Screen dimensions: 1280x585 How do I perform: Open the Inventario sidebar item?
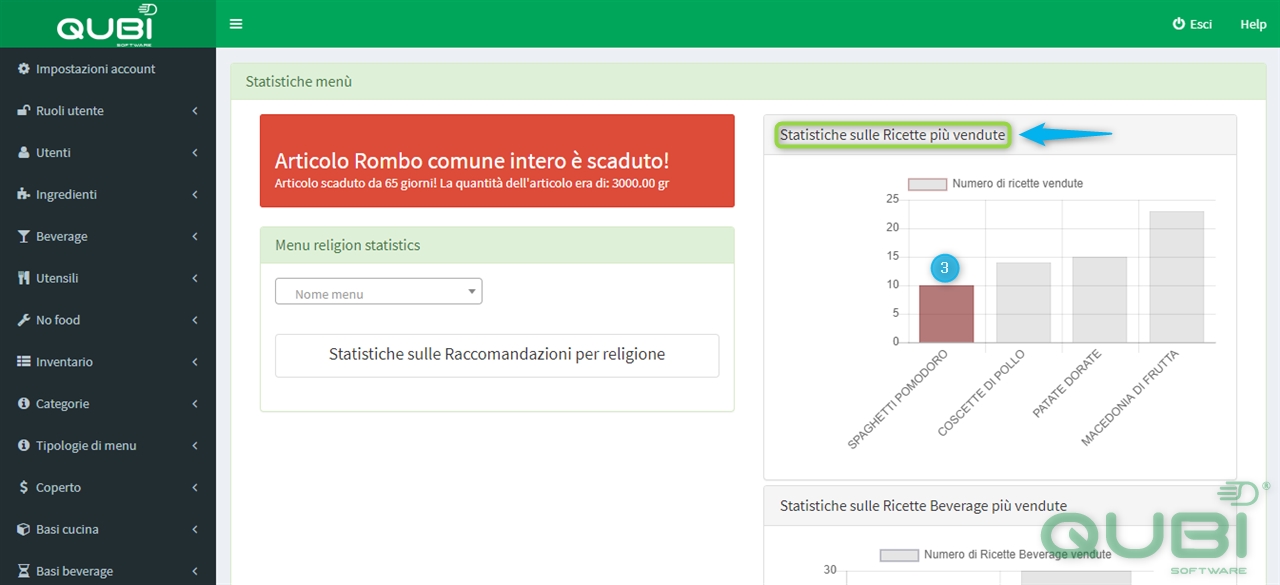pyautogui.click(x=108, y=362)
